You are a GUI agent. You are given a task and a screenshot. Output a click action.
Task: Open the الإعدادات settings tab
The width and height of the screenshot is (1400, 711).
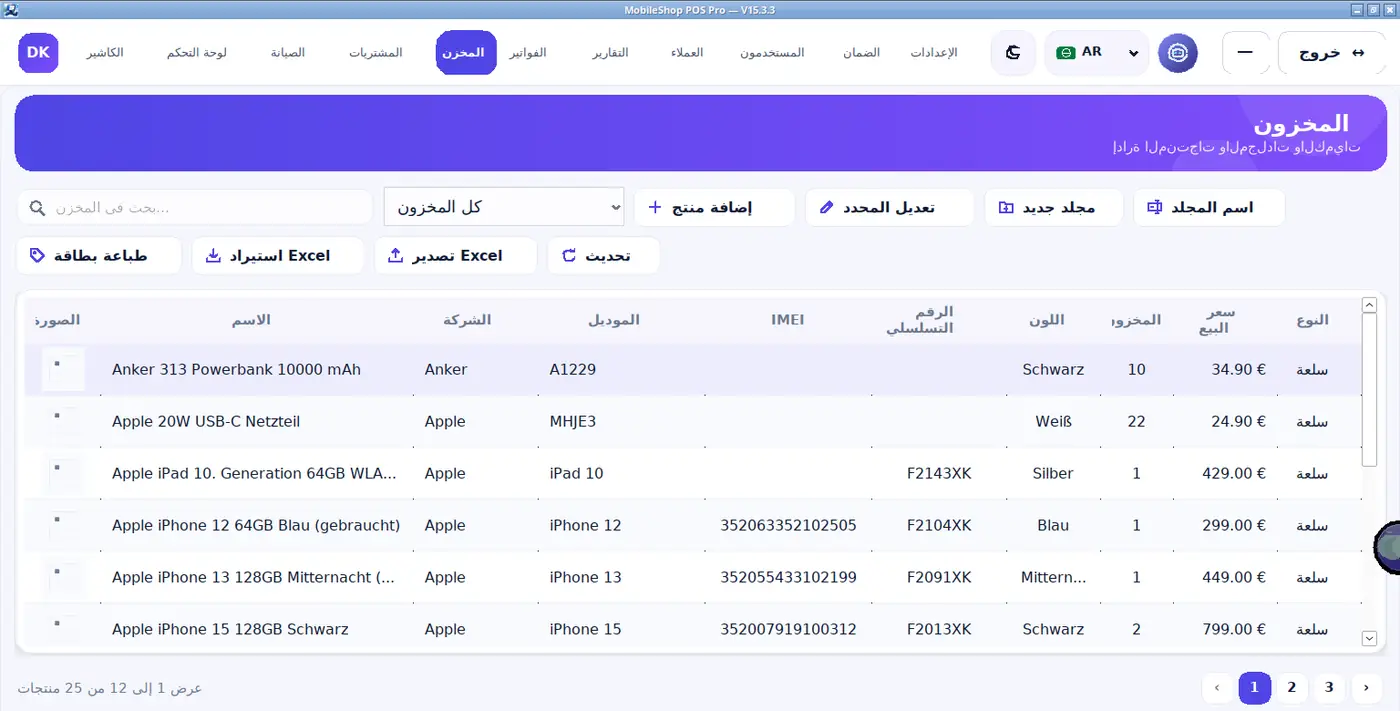click(x=934, y=53)
